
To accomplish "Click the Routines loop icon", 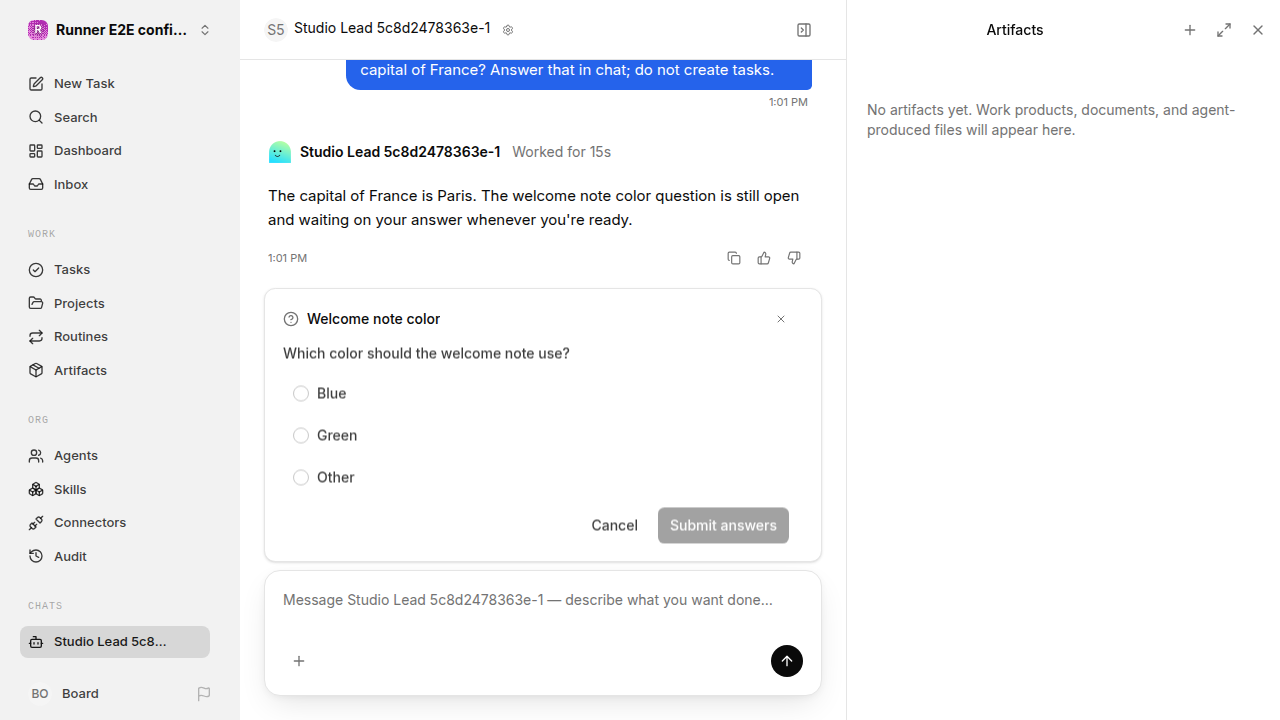I will (36, 337).
